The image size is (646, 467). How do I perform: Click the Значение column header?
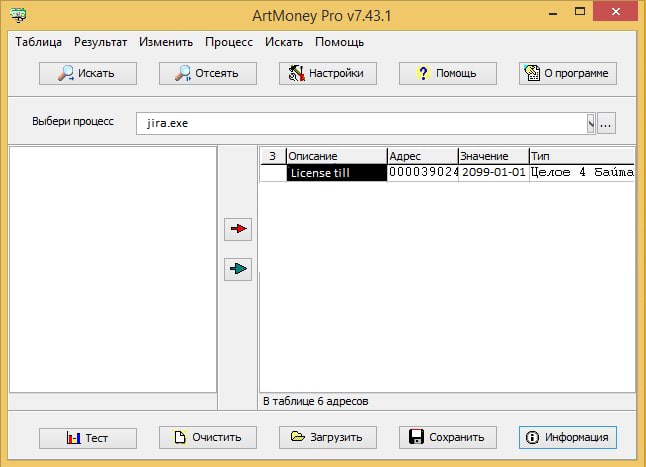[494, 156]
